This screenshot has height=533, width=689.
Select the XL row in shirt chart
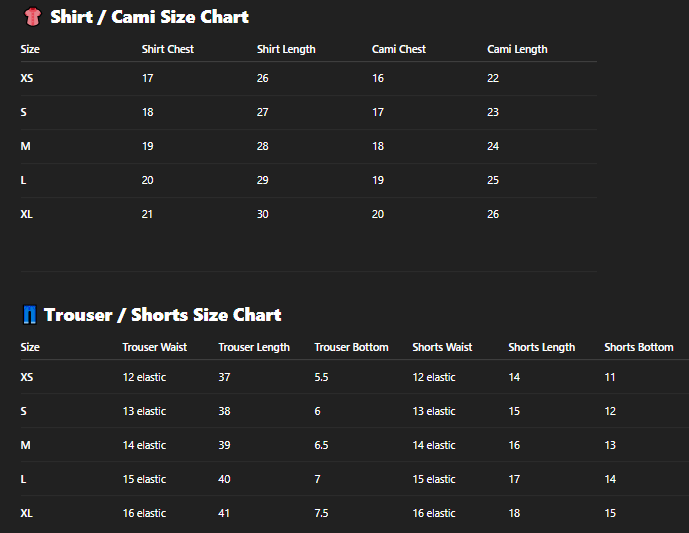pos(308,214)
